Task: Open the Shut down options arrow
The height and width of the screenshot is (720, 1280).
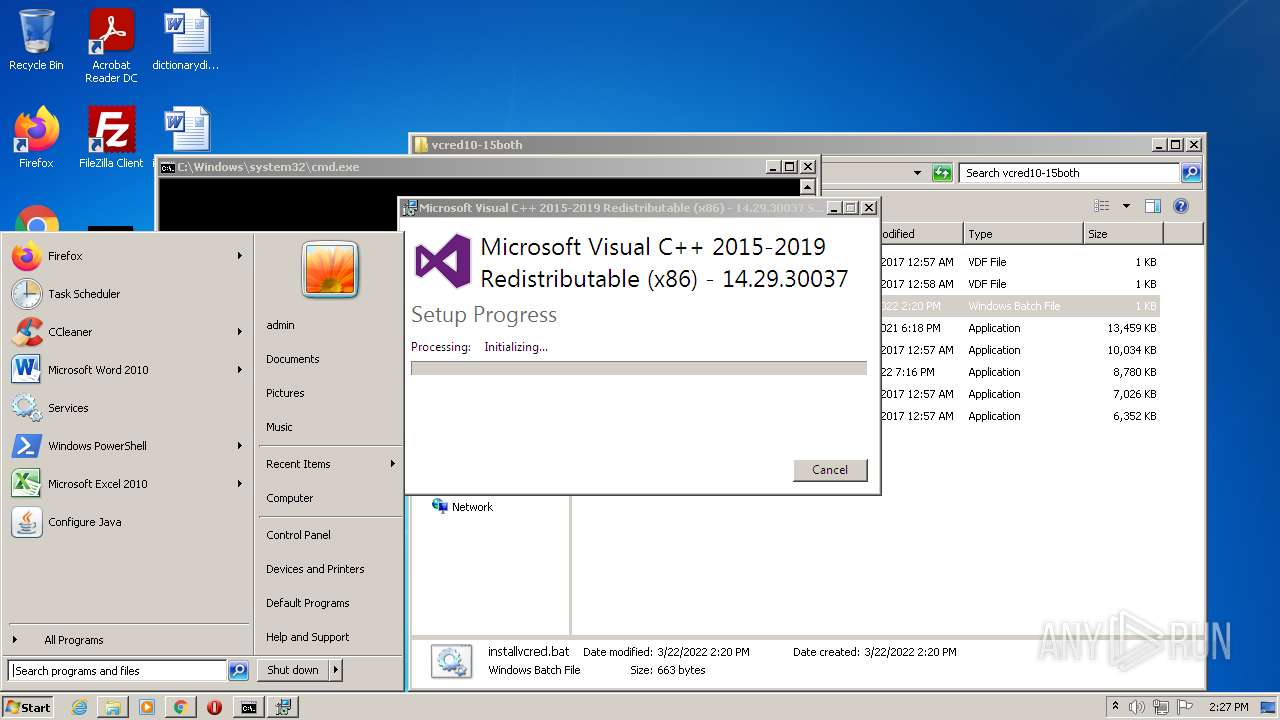Action: (336, 670)
